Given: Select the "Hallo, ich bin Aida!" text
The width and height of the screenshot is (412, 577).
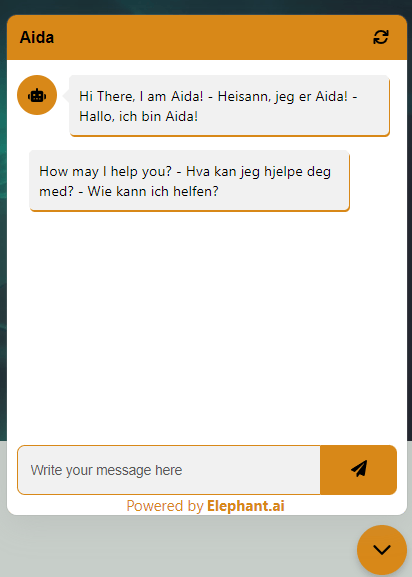Looking at the screenshot, I should [139, 117].
